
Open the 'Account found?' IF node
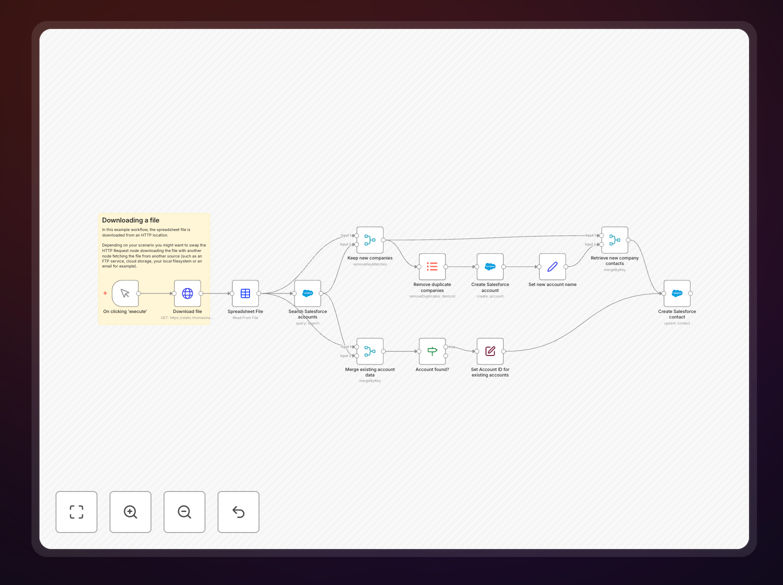[x=432, y=351]
